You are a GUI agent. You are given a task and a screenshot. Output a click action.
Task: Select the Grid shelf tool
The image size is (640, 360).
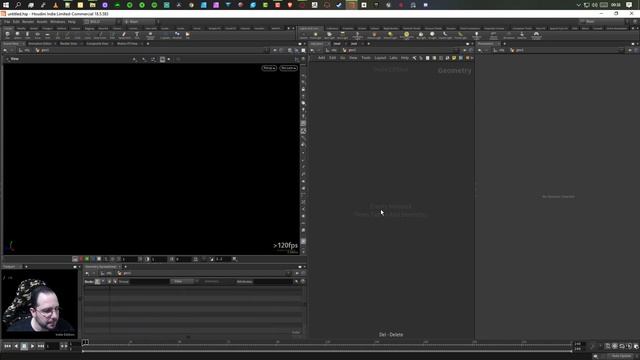47,36
